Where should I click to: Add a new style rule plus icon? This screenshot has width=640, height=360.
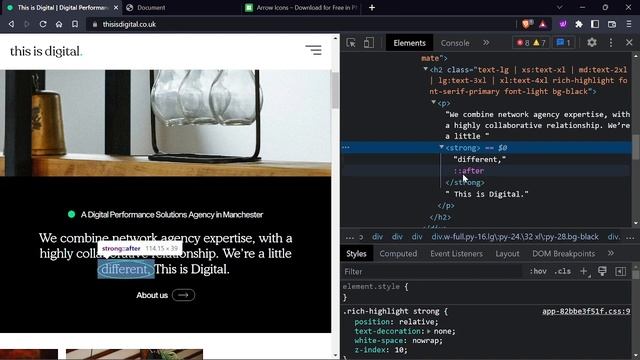(584, 271)
